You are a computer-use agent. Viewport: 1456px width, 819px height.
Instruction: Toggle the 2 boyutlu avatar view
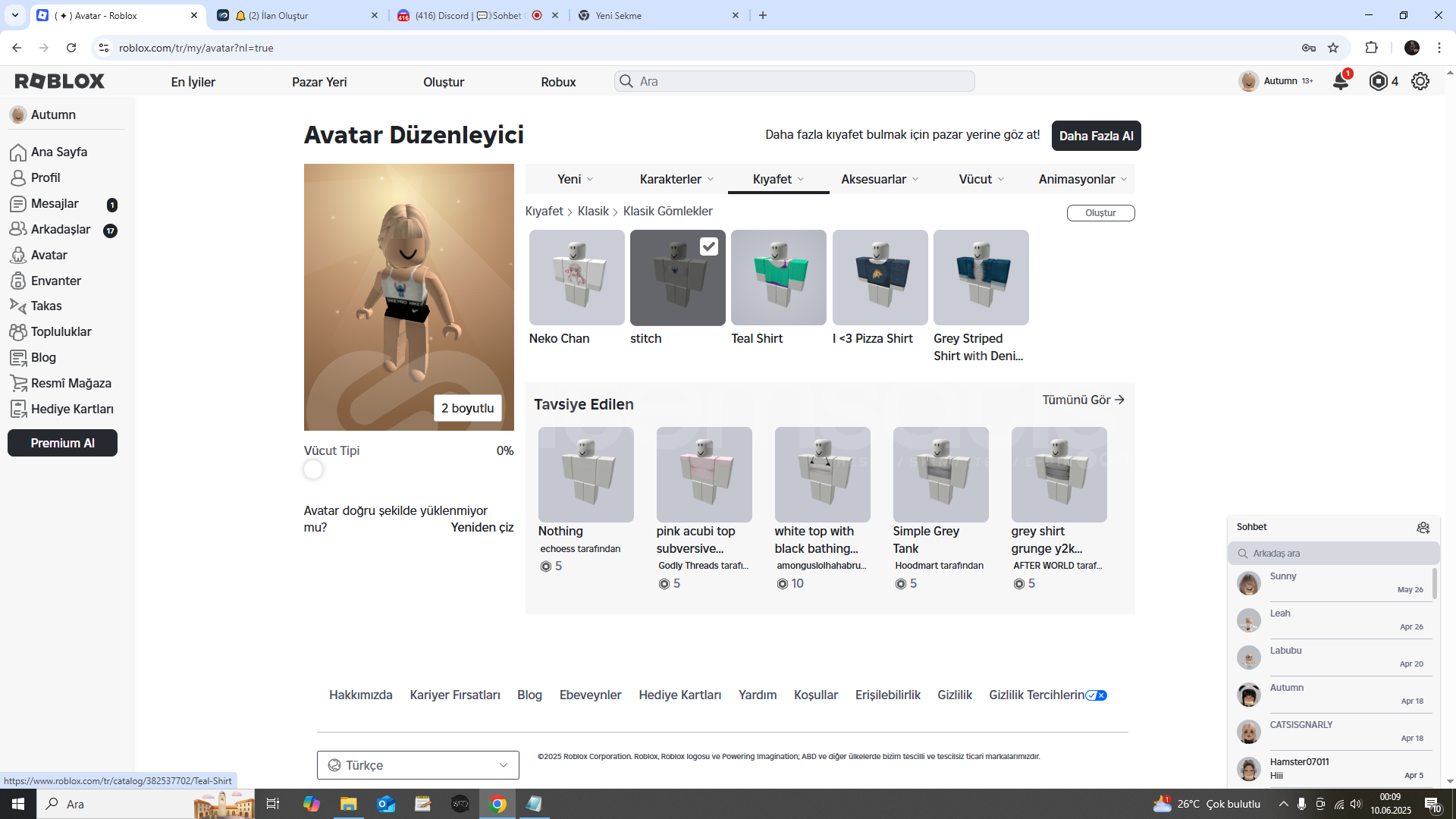467,408
